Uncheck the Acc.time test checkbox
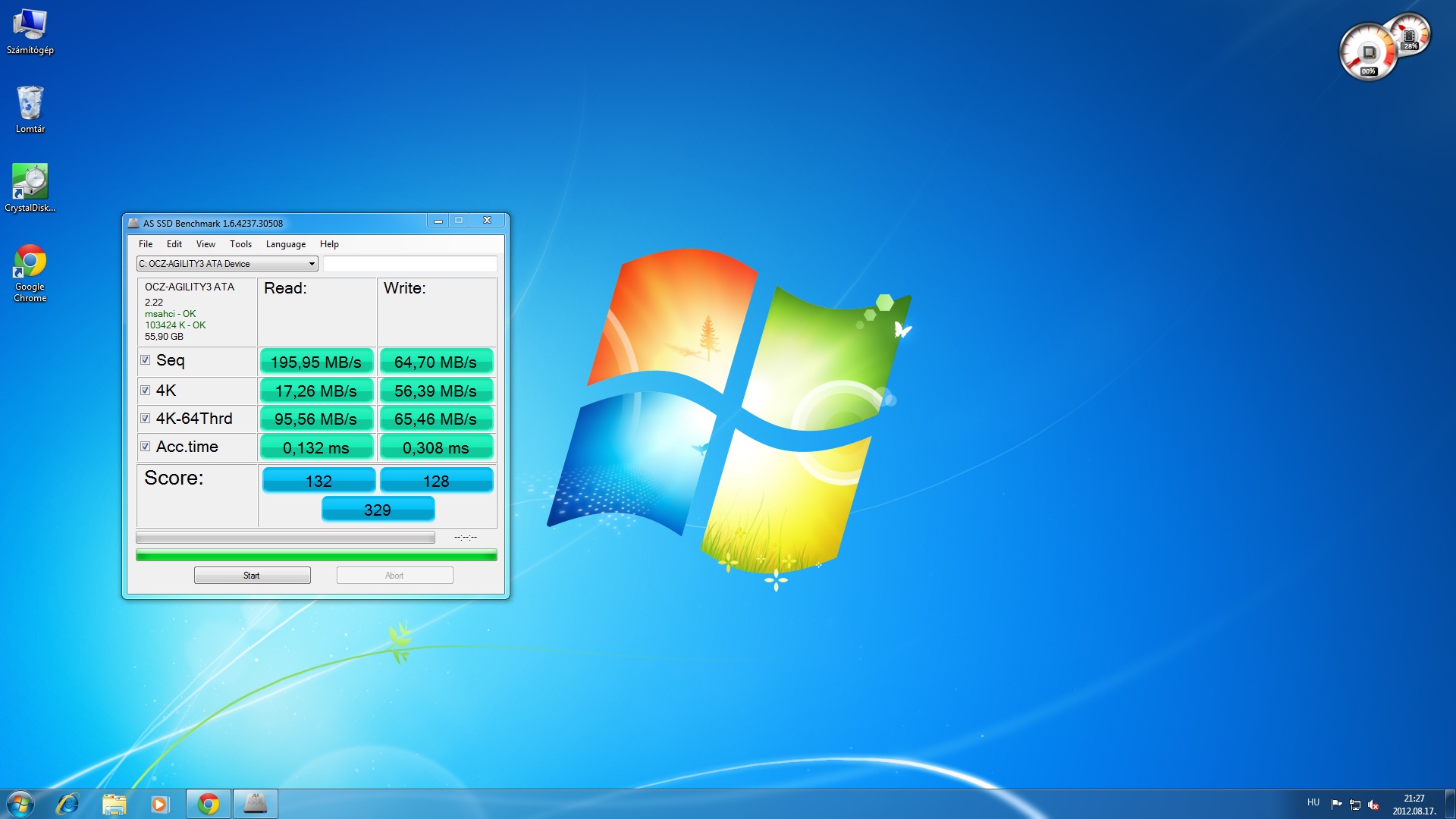The width and height of the screenshot is (1456, 819). pyautogui.click(x=145, y=447)
